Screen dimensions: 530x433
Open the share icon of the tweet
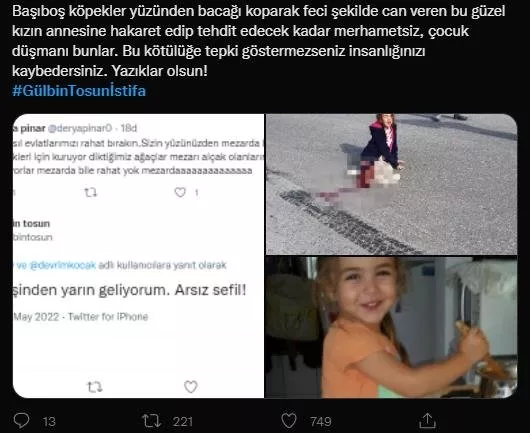point(427,420)
